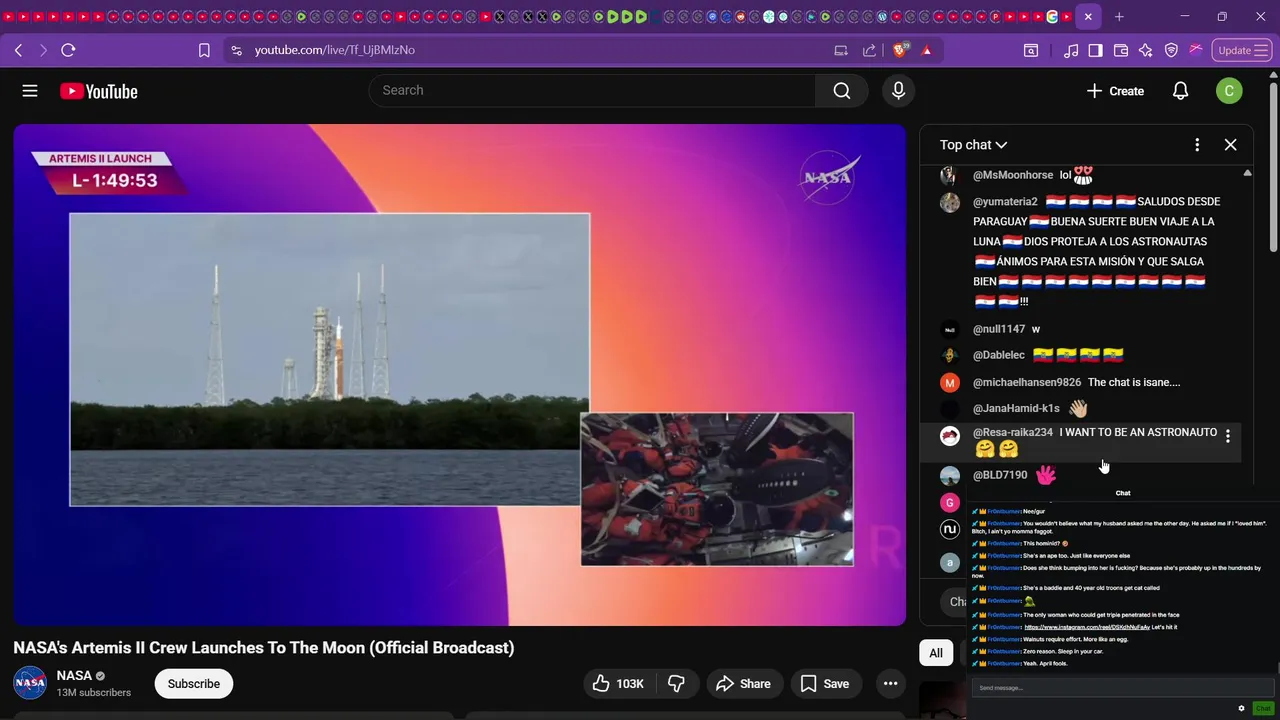Dislike the video

(x=677, y=684)
